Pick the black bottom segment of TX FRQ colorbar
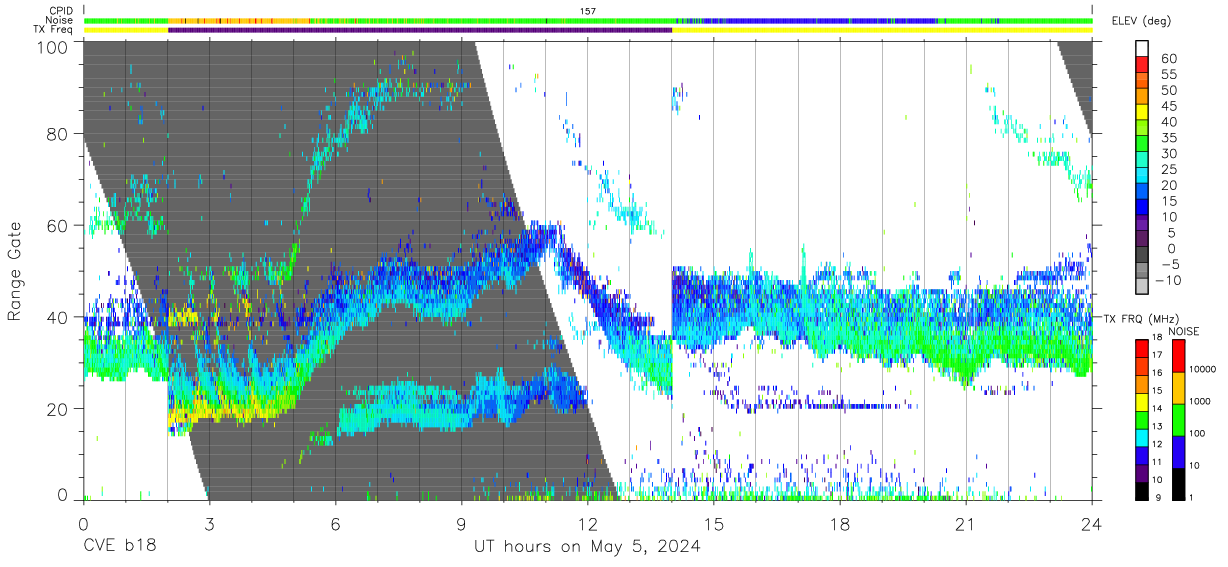 [x=1144, y=490]
